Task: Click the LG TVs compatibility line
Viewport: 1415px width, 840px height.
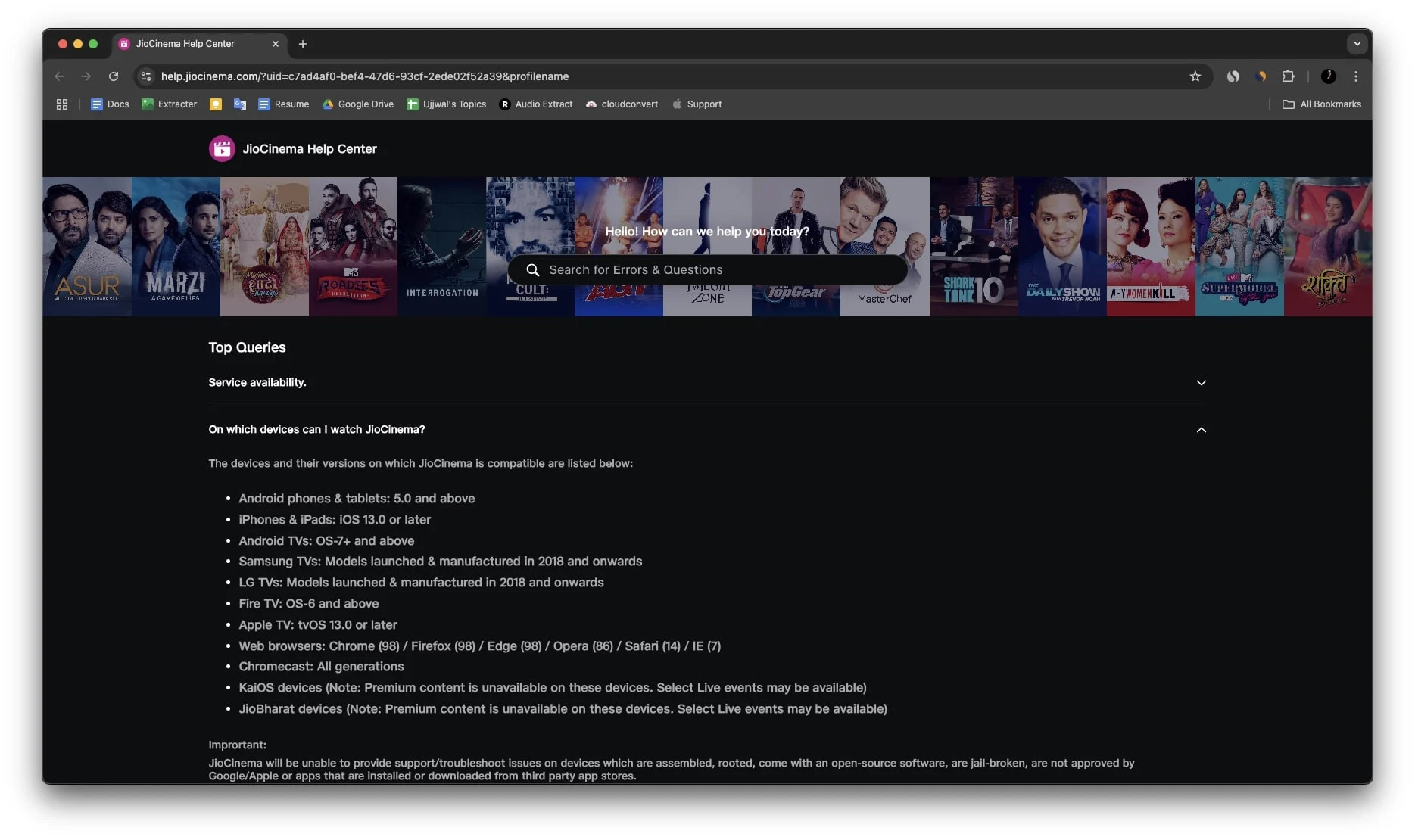Action: (421, 583)
